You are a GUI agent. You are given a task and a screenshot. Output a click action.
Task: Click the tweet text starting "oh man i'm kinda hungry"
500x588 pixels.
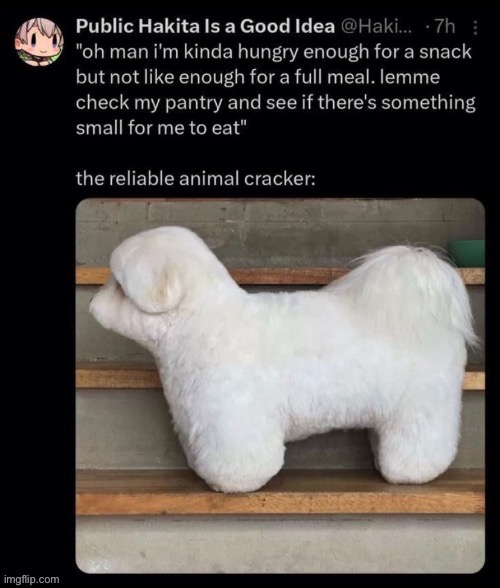[x=276, y=90]
